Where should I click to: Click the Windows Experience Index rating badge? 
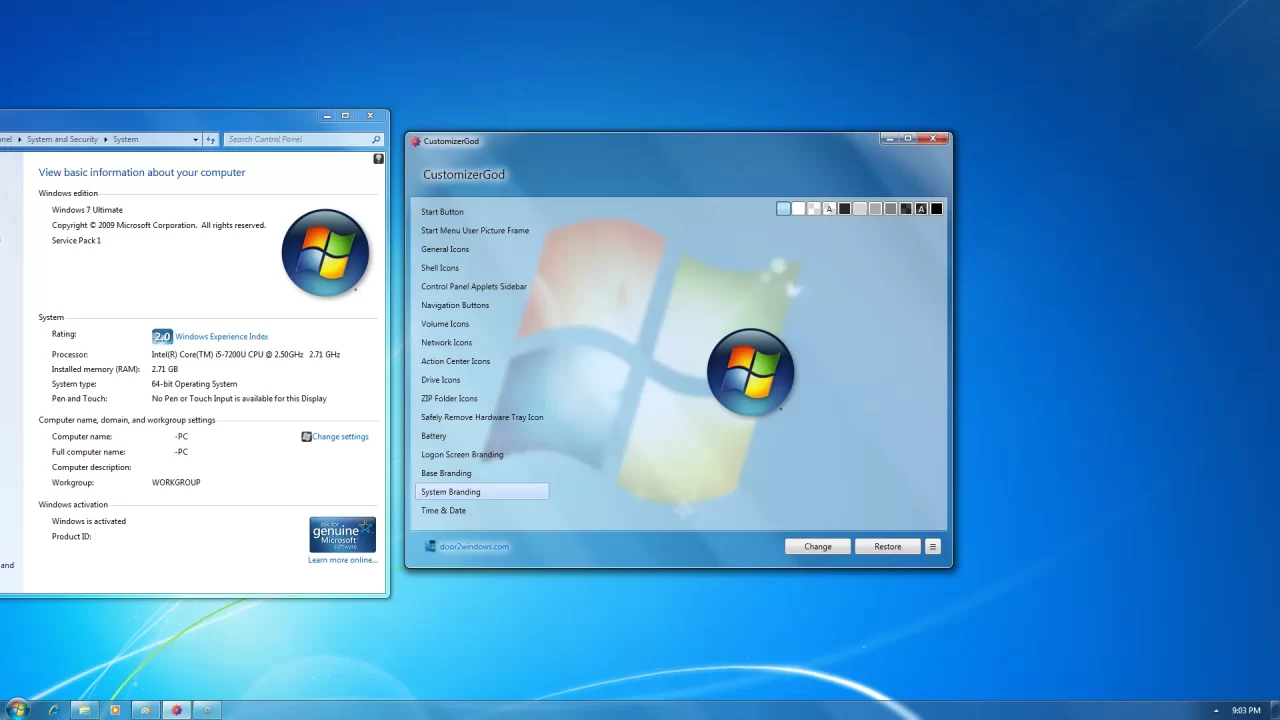pos(162,337)
